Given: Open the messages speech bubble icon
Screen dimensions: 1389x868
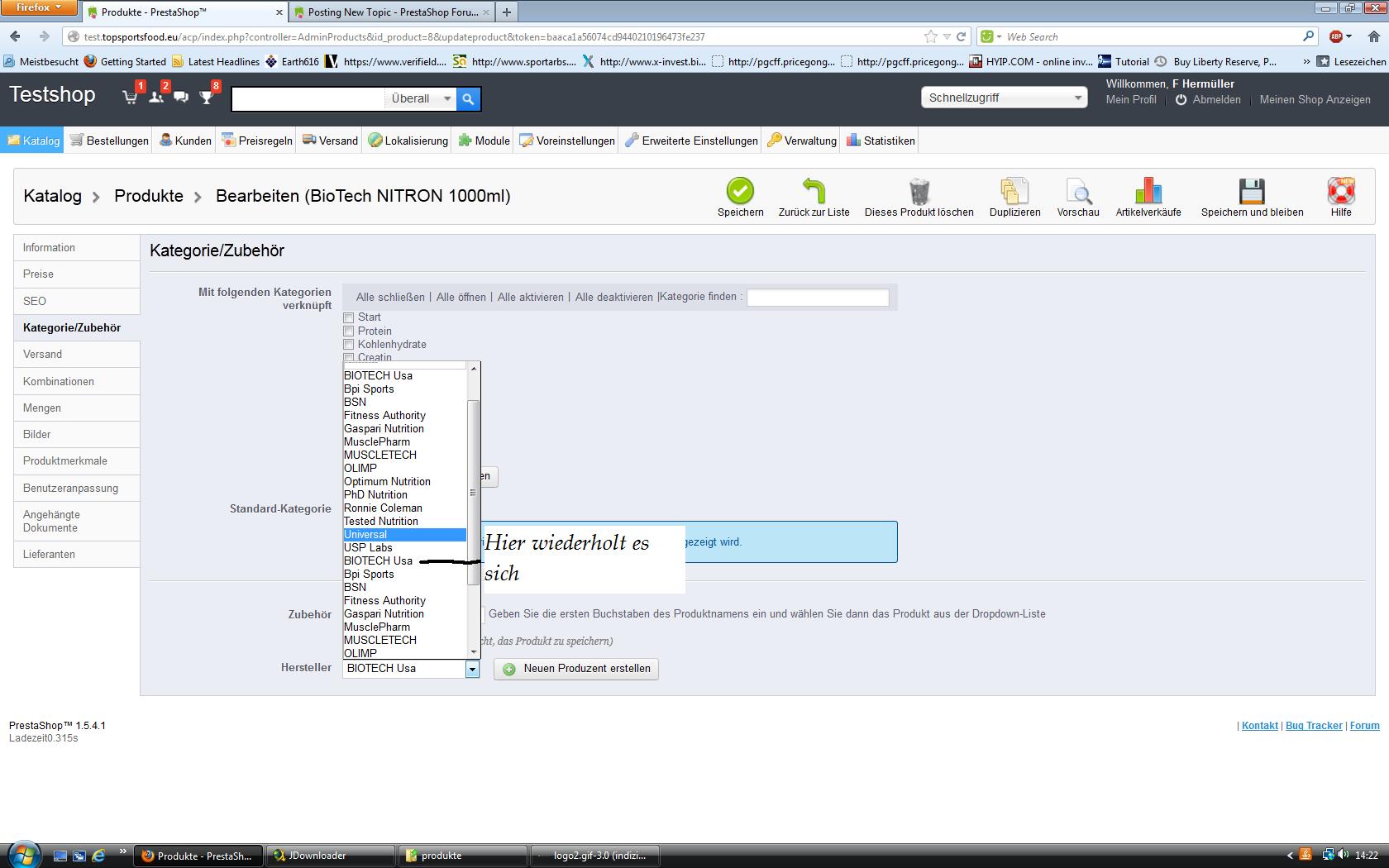Looking at the screenshot, I should 181,98.
